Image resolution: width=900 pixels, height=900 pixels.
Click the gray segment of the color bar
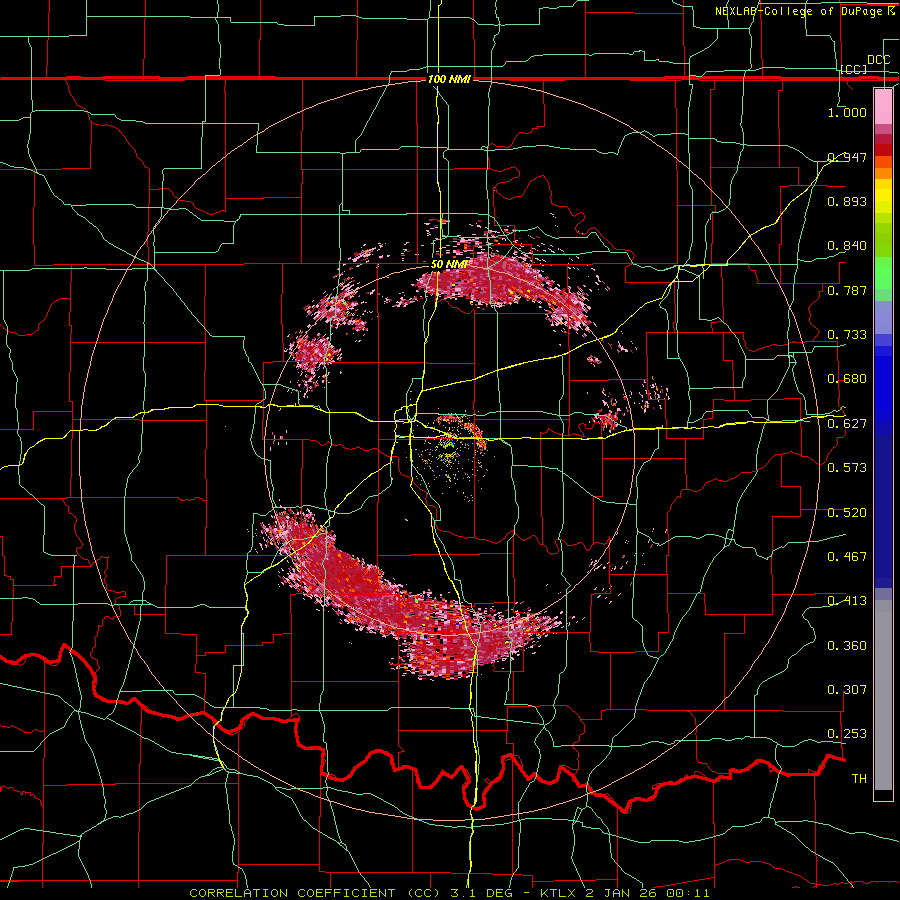[x=883, y=695]
